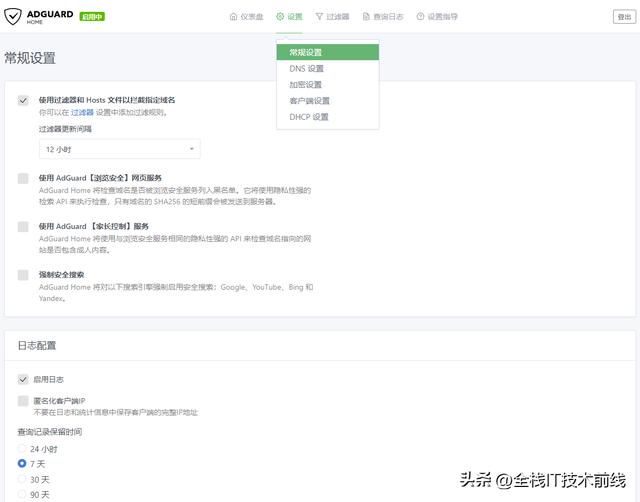Toggle use filters and Hosts files checkbox
The width and height of the screenshot is (640, 502).
(23, 100)
